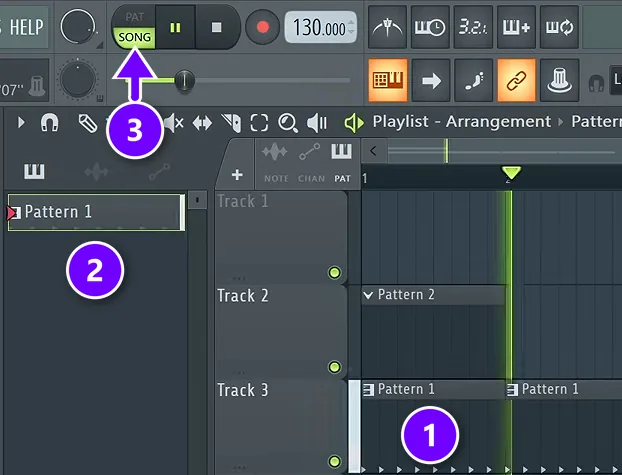This screenshot has width=622, height=475.
Task: Select the Playlist slice tool
Action: click(231, 123)
